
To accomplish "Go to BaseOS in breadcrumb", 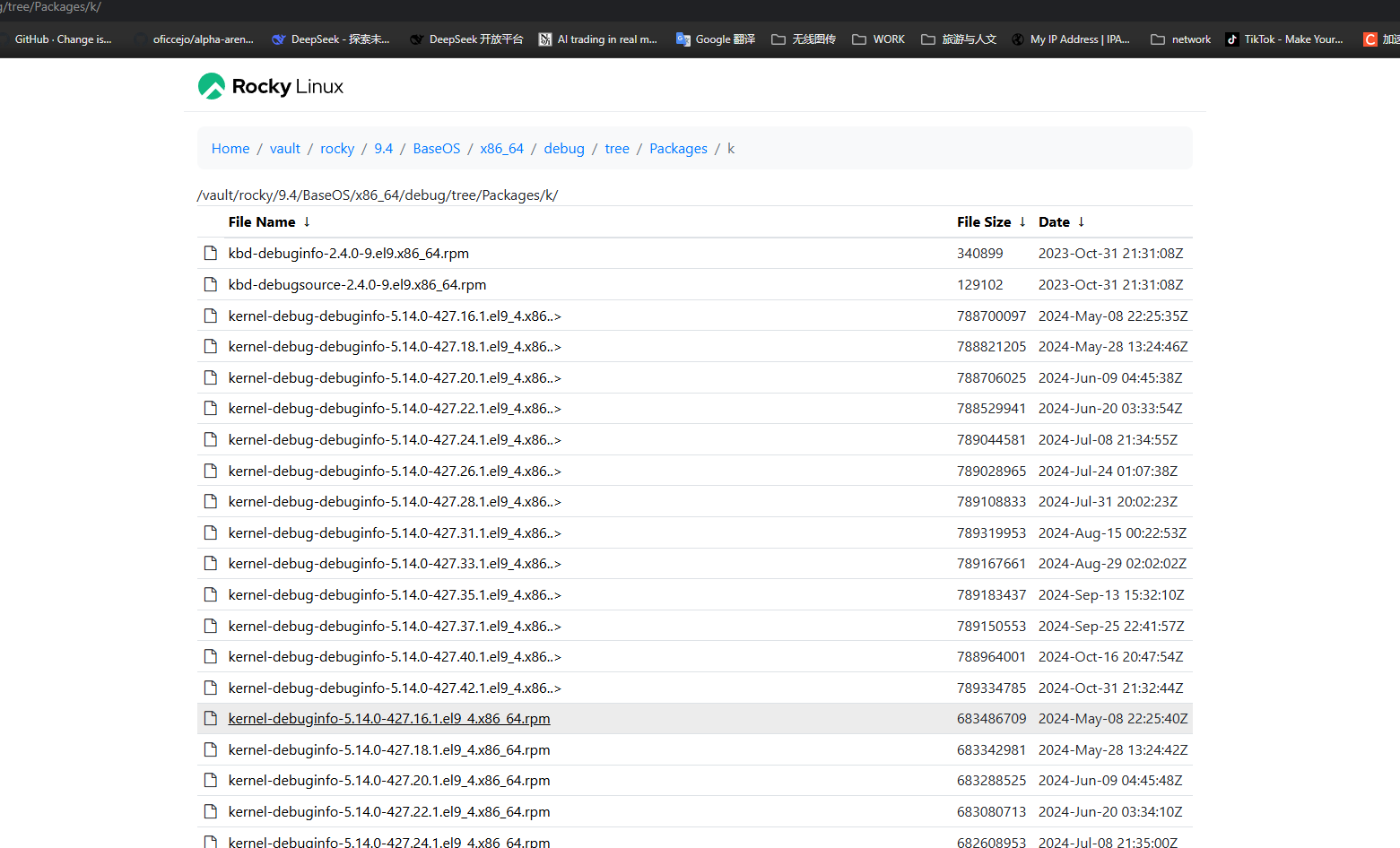I will point(436,149).
